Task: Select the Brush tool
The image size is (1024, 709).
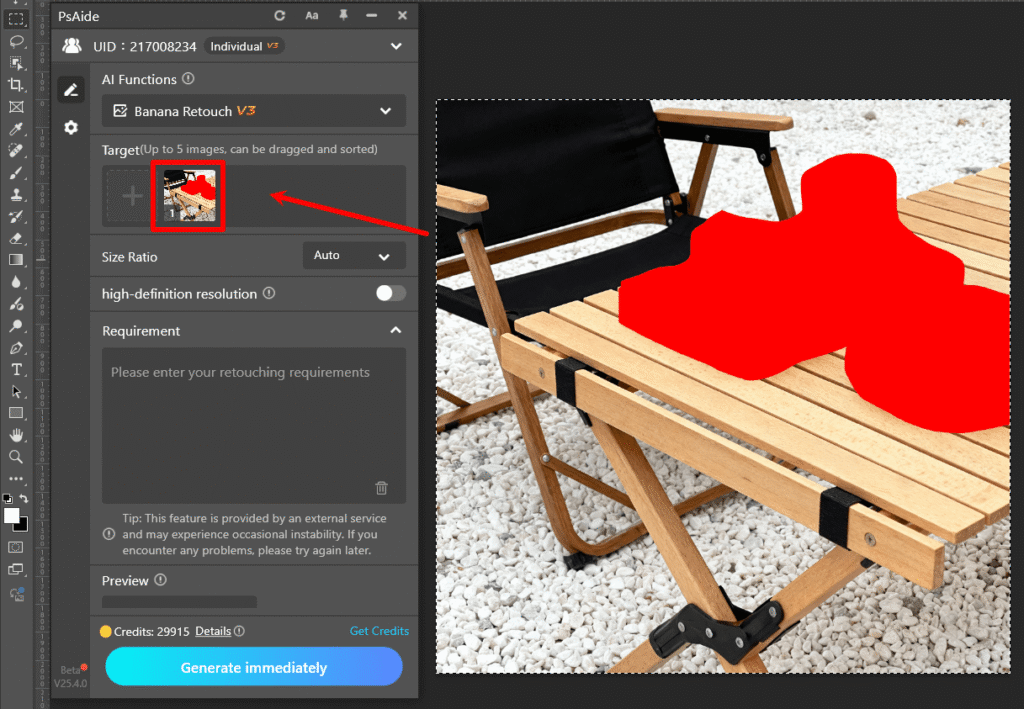Action: [14, 173]
